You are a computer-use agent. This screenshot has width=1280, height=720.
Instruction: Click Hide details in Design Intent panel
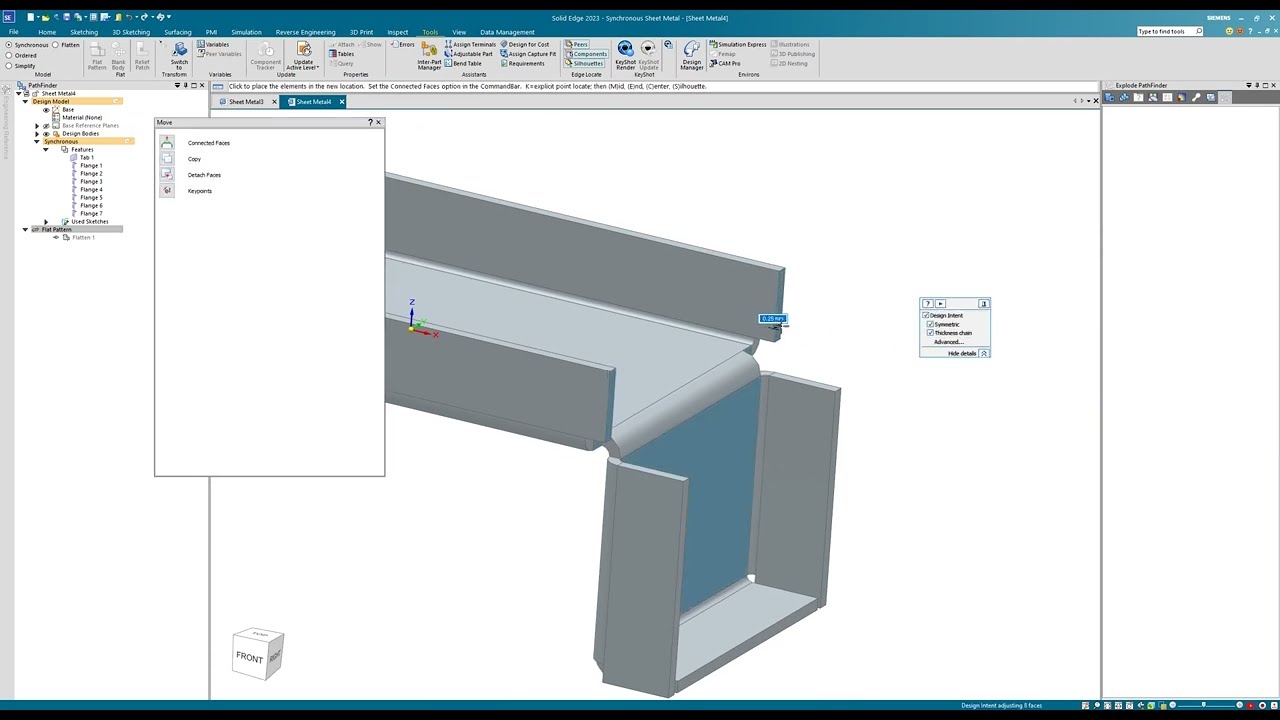(962, 354)
